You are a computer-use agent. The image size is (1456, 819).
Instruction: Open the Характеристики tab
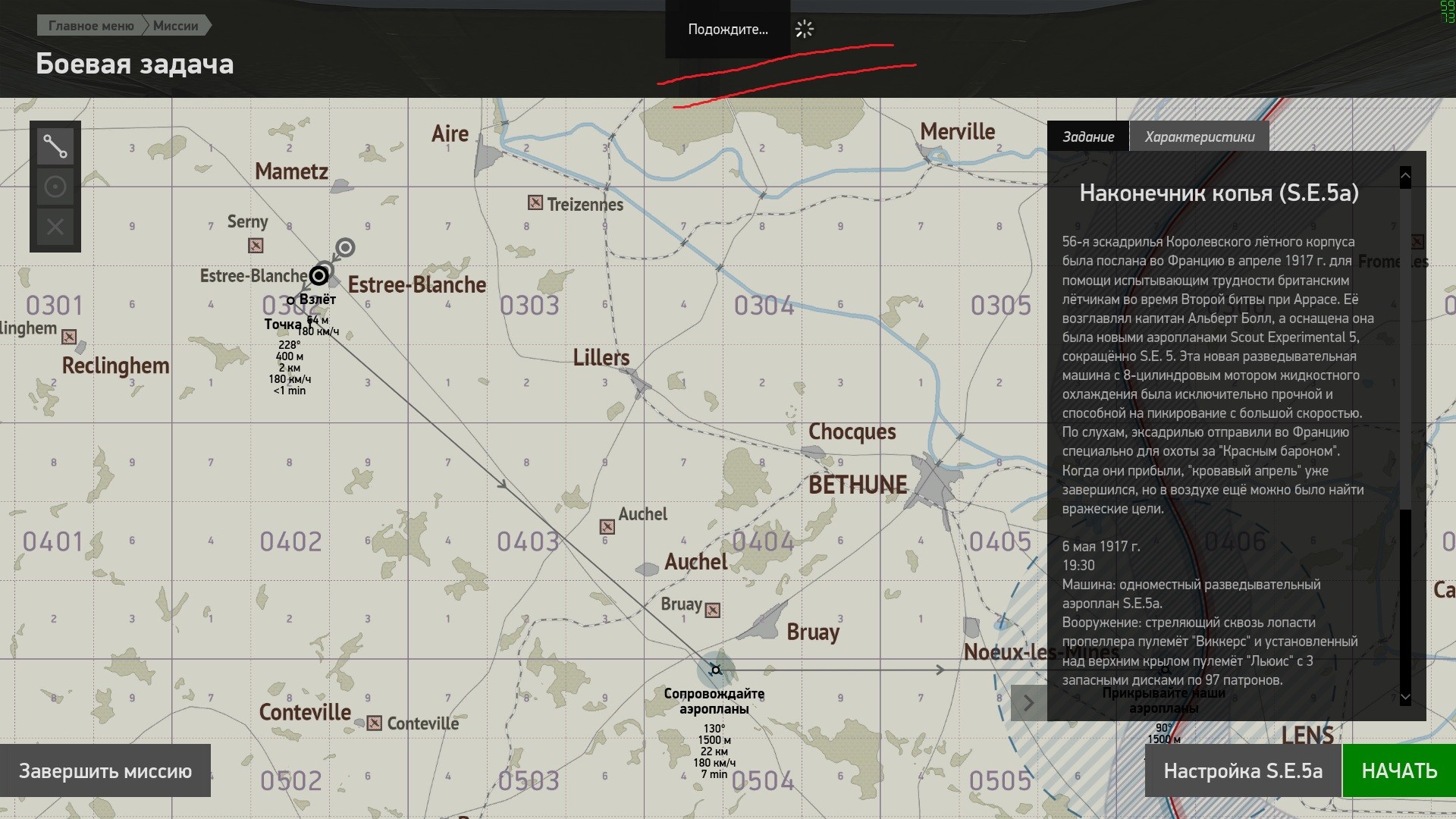[1200, 136]
